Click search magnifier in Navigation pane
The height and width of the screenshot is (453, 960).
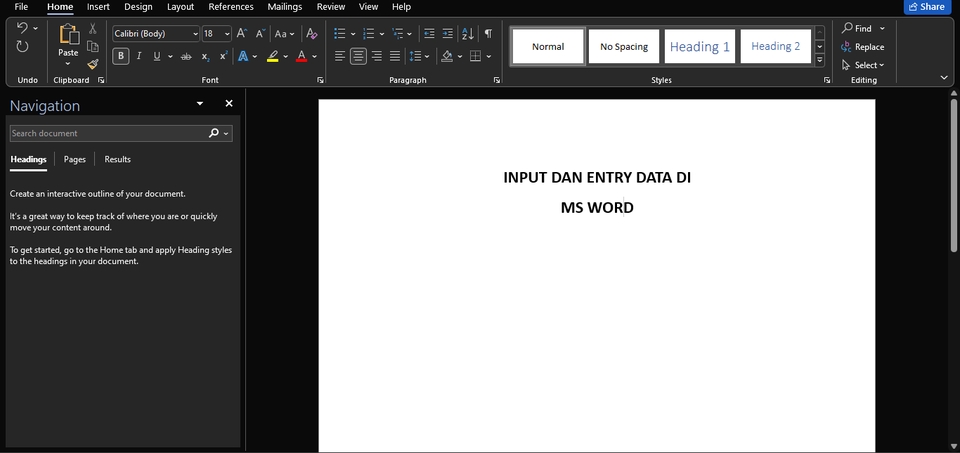[214, 133]
